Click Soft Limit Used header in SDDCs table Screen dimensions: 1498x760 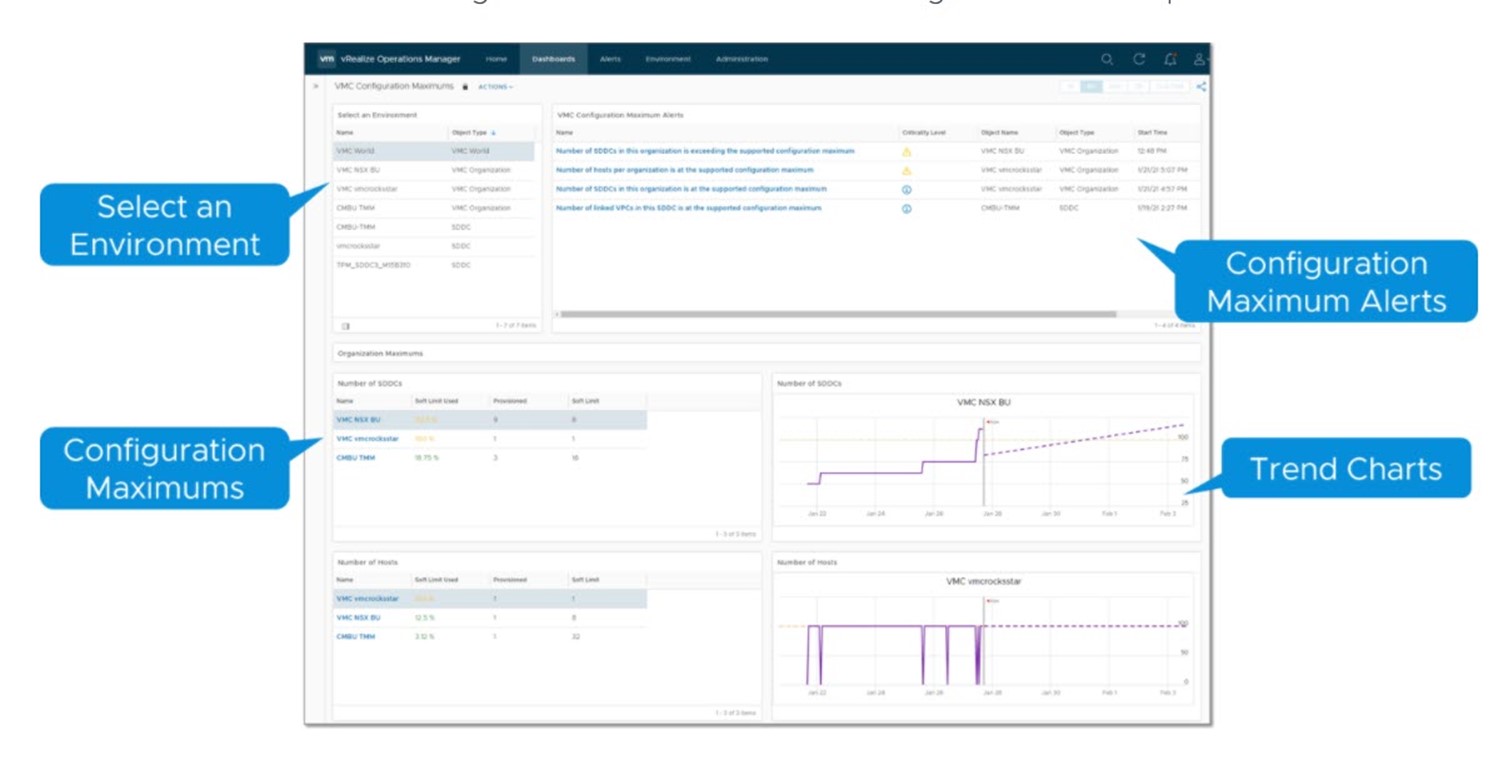pyautogui.click(x=436, y=401)
